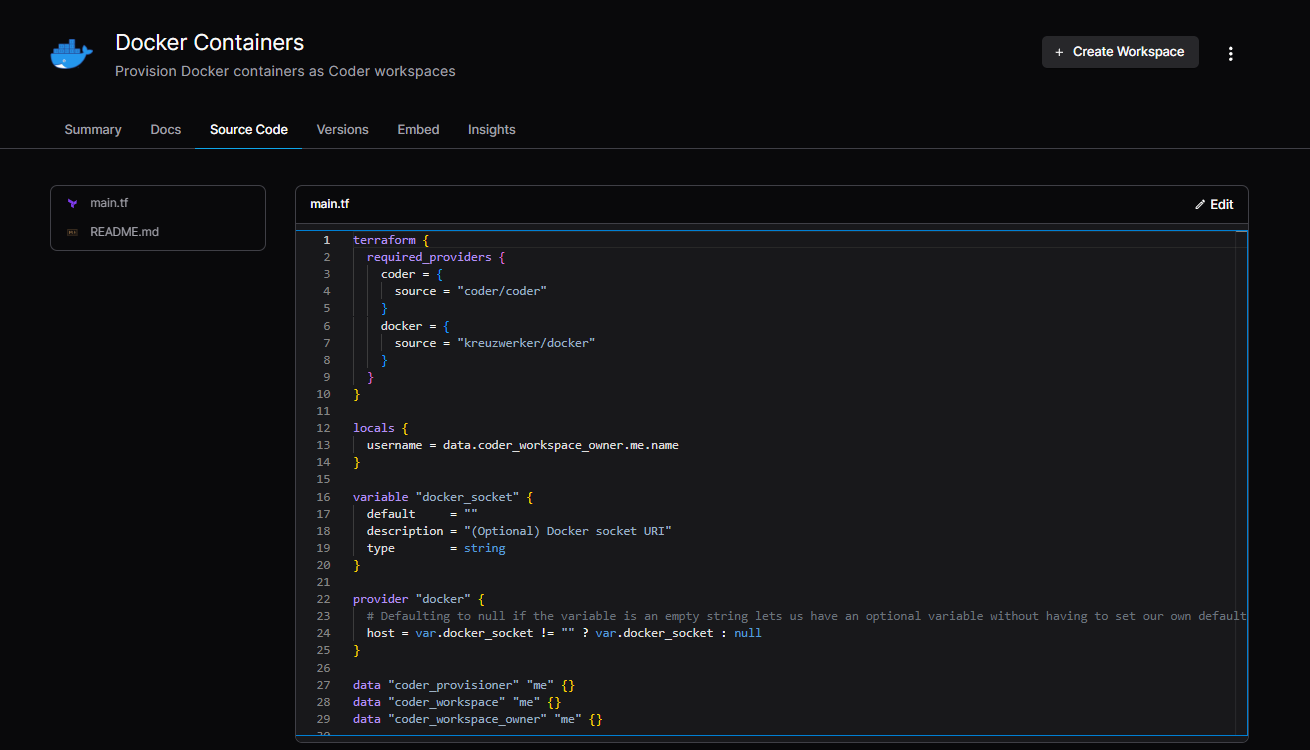The image size is (1310, 750).
Task: Click the "locals {" code line
Action: coord(380,428)
